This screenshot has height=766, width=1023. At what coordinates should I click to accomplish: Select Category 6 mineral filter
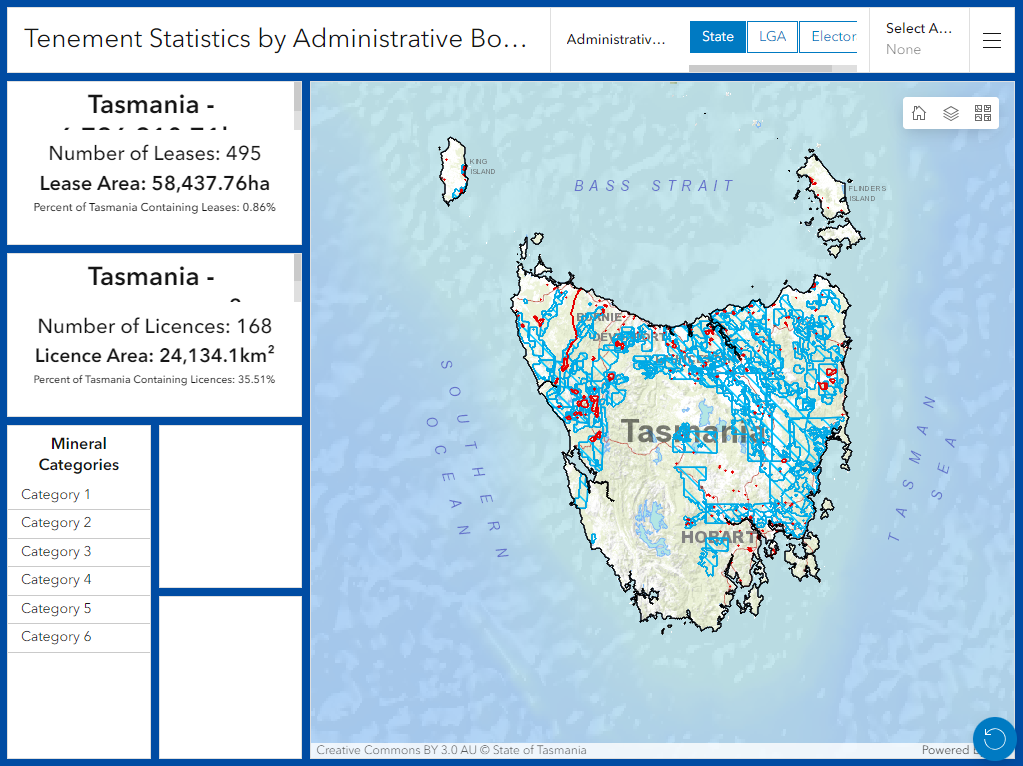(x=56, y=637)
